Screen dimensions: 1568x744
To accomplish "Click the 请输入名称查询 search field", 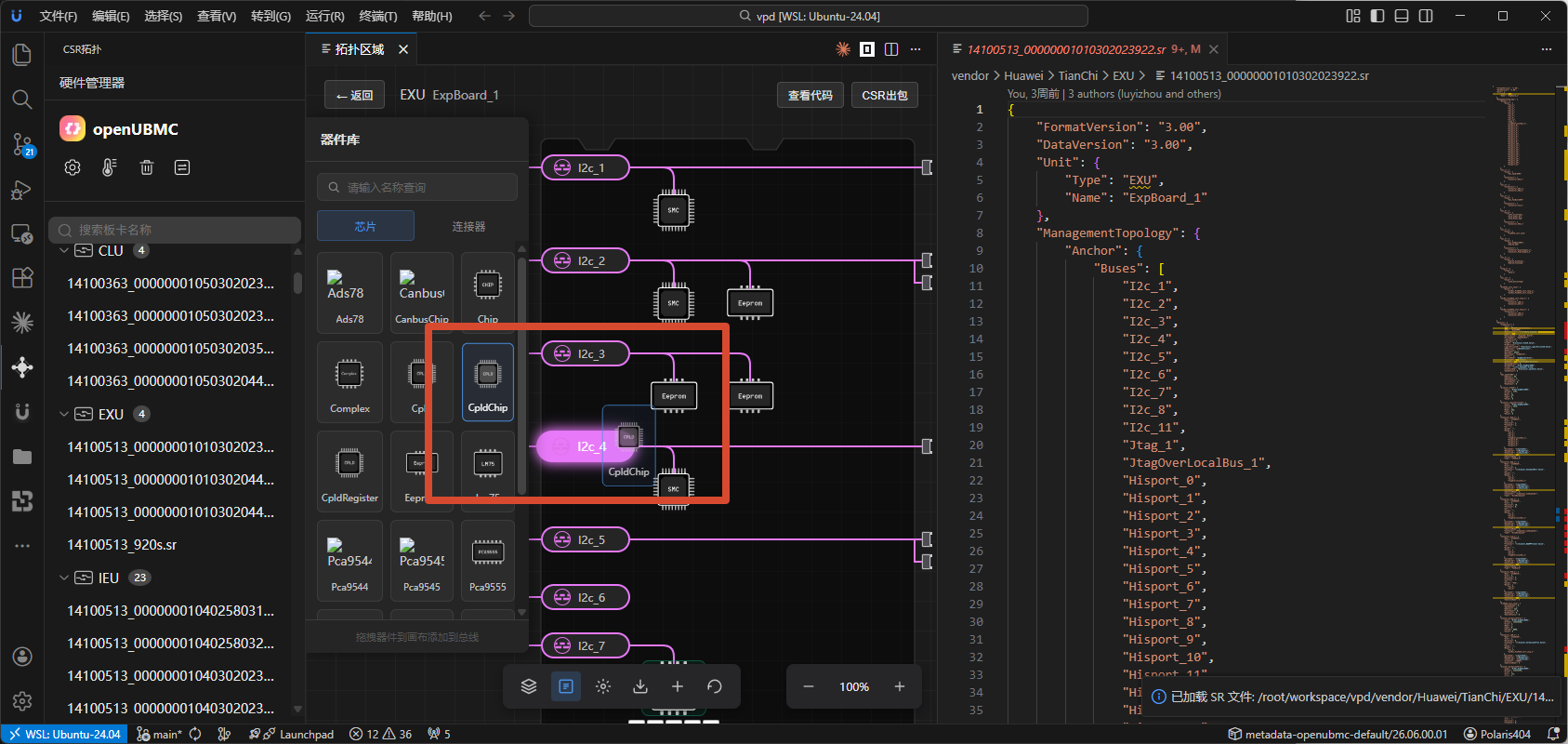I will point(417,187).
